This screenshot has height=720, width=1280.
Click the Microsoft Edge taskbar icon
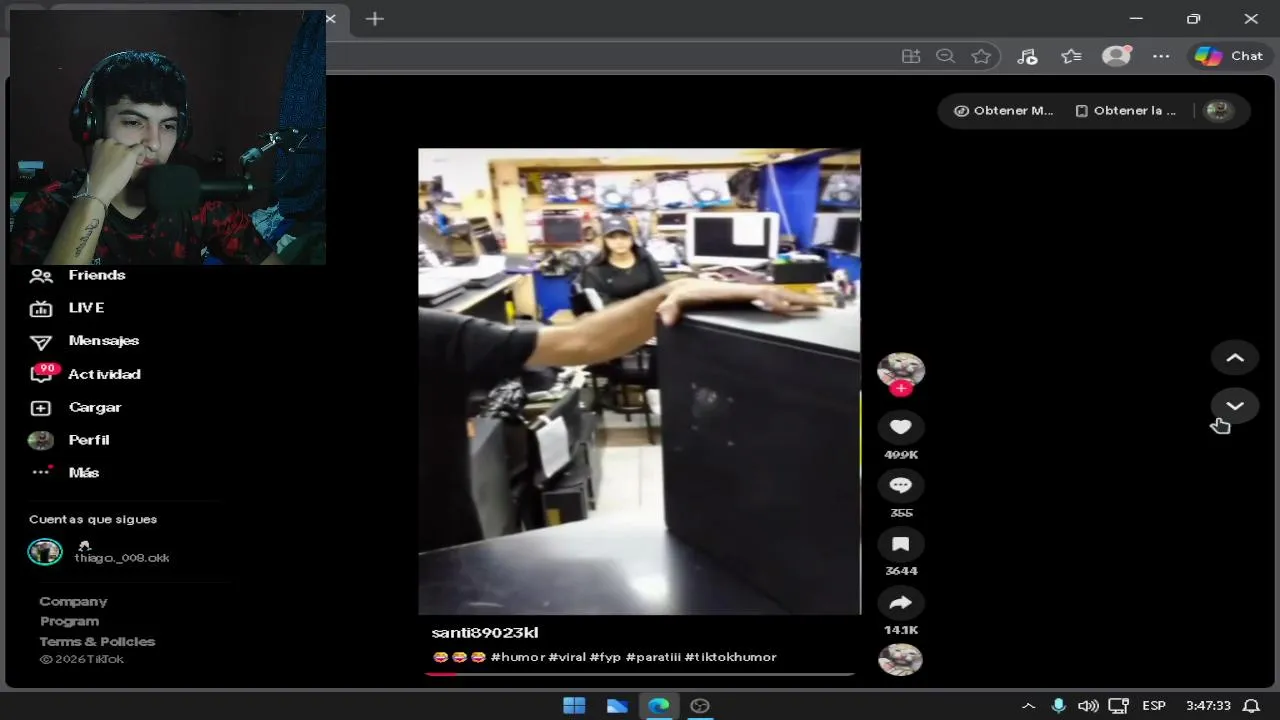pyautogui.click(x=659, y=706)
